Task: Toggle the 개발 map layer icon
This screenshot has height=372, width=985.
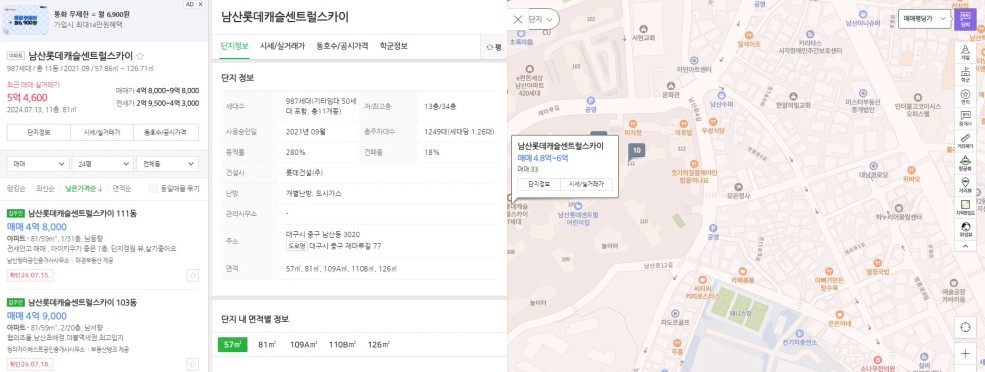Action: 965,52
